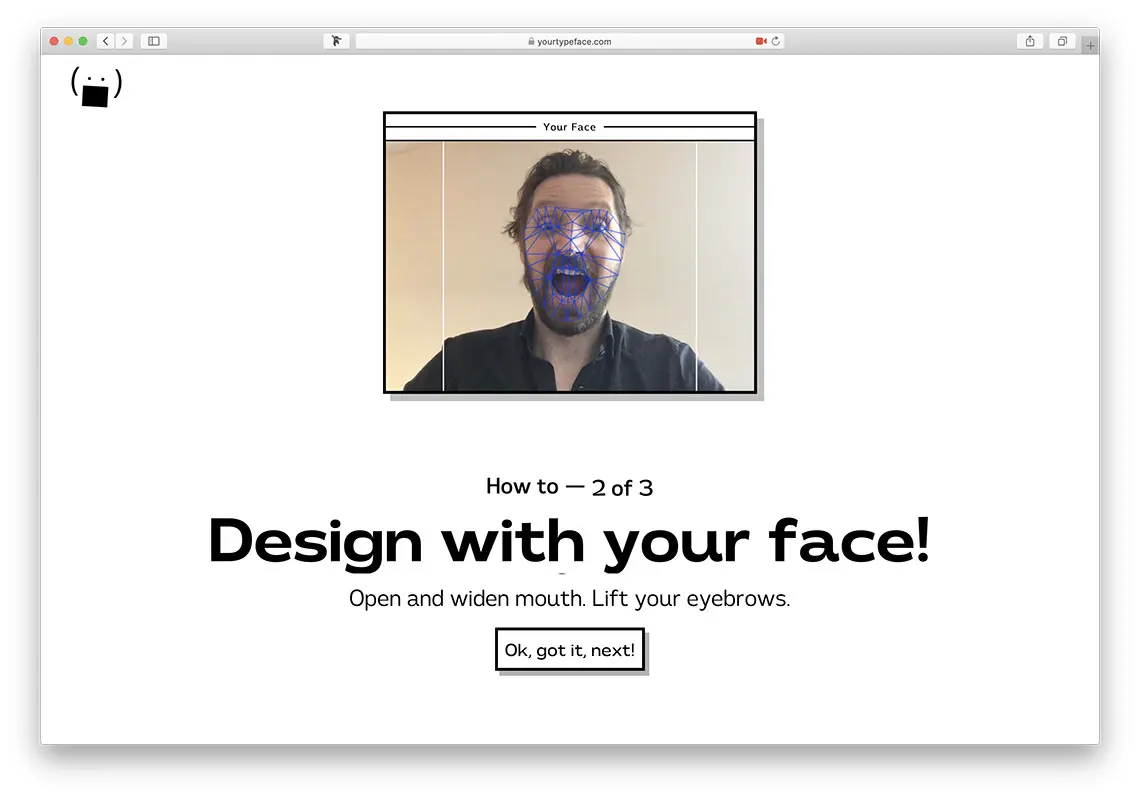The height and width of the screenshot is (798, 1140).
Task: Click the face logo in the page corner
Action: coord(96,87)
